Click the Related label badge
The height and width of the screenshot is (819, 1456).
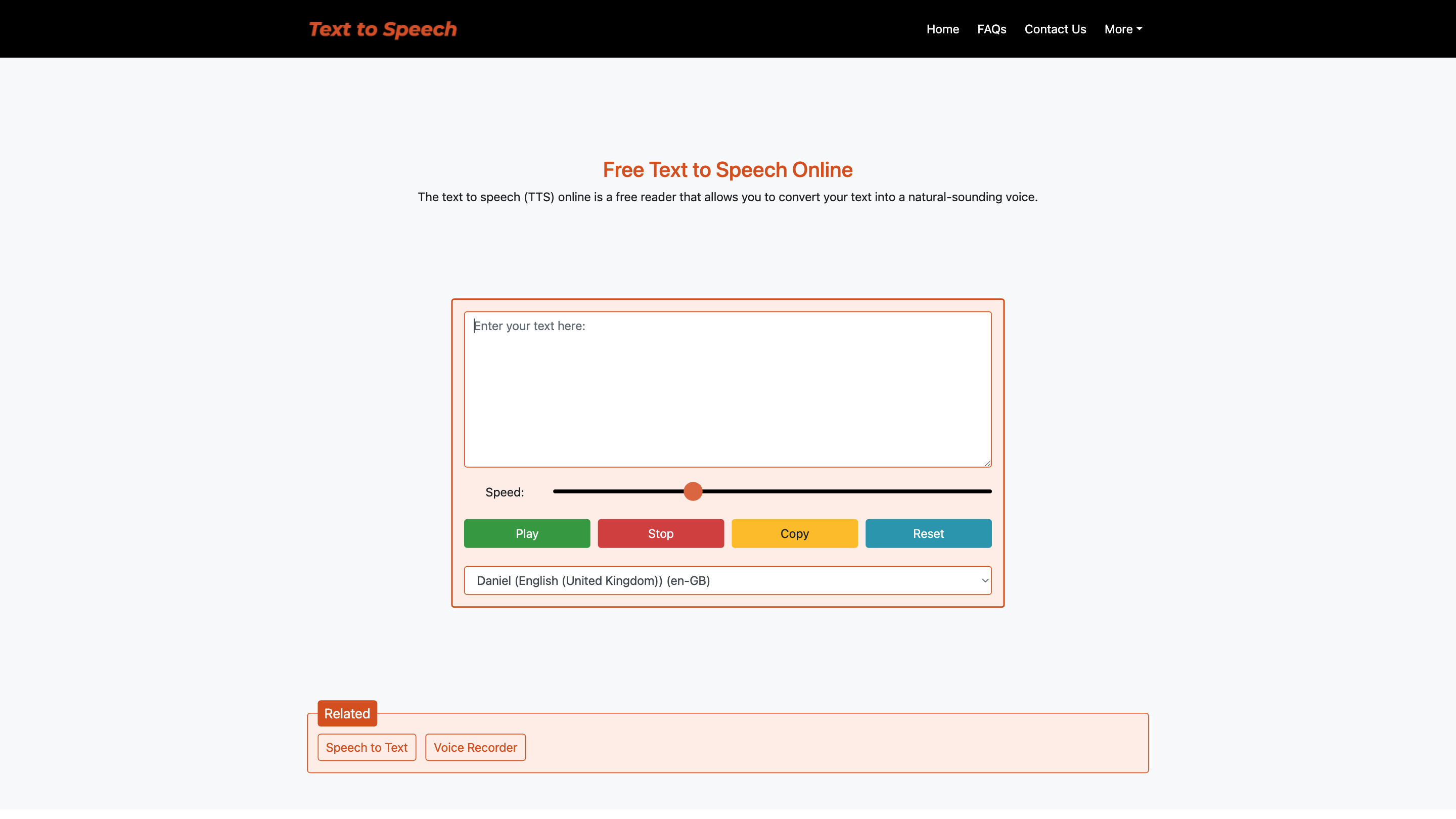coord(346,713)
